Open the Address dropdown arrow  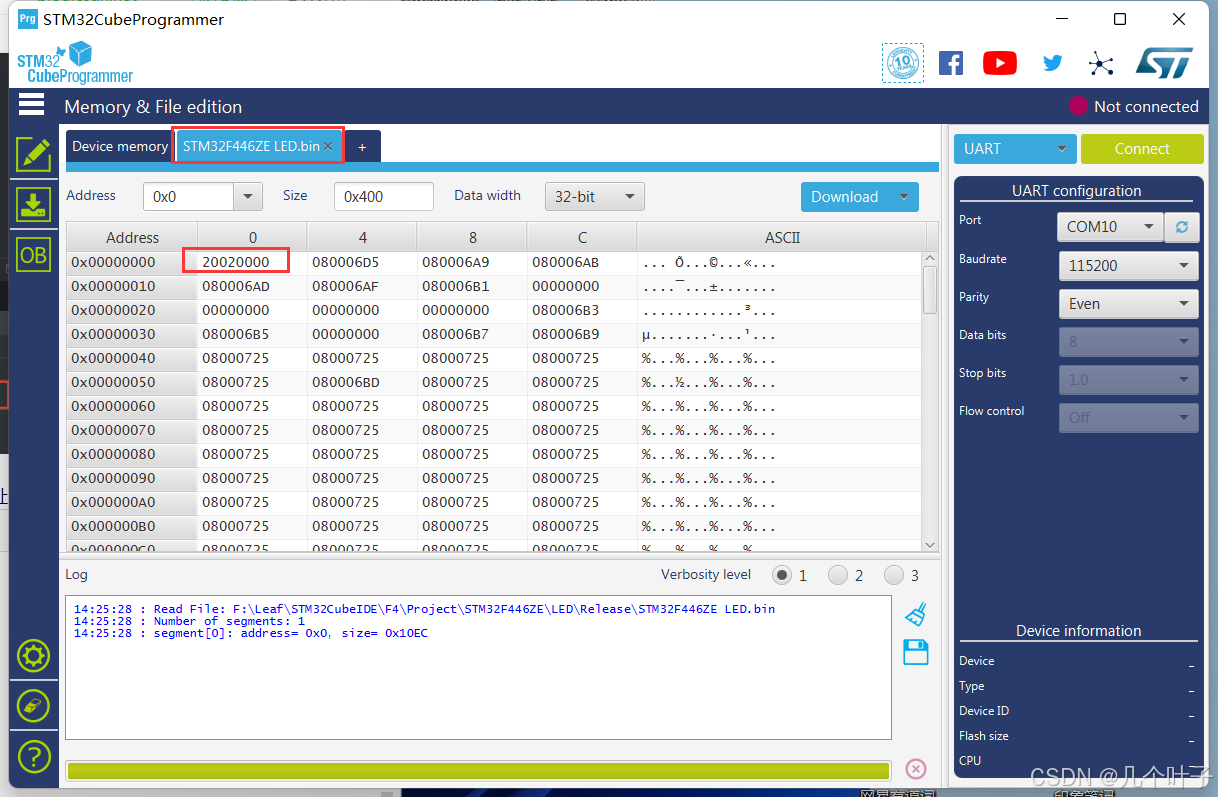(x=248, y=197)
